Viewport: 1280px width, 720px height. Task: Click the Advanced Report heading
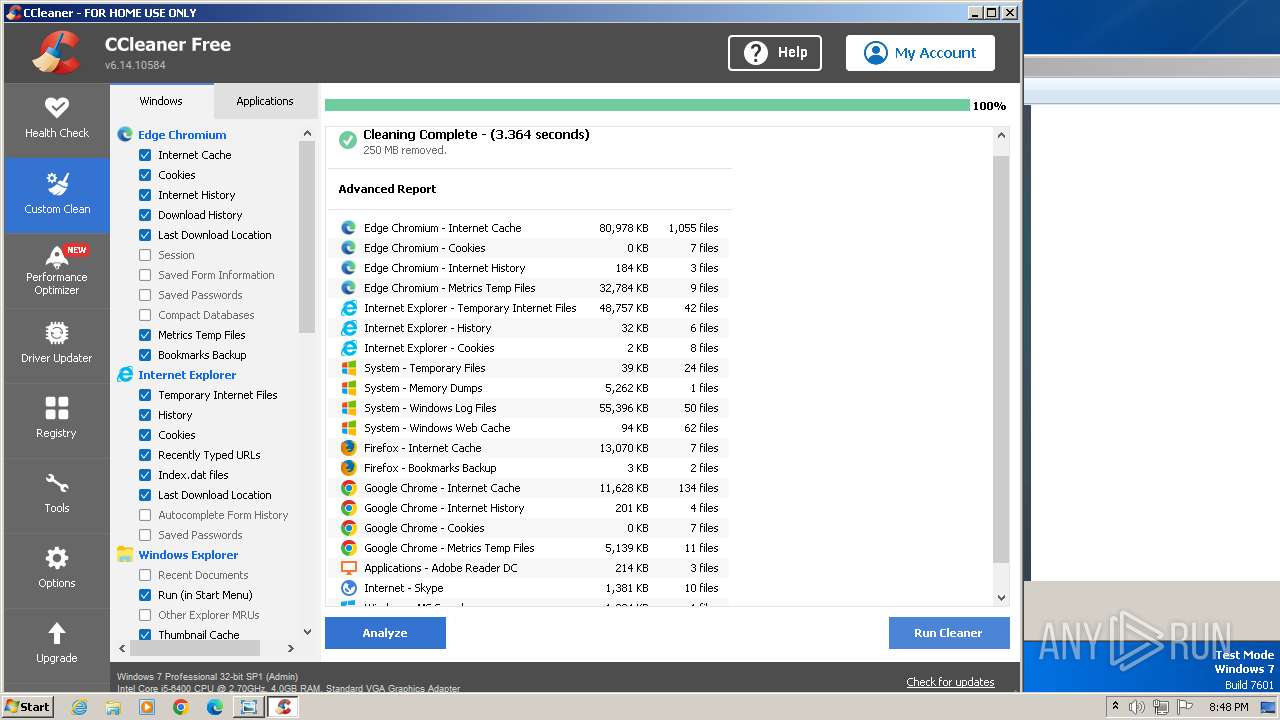pos(387,189)
